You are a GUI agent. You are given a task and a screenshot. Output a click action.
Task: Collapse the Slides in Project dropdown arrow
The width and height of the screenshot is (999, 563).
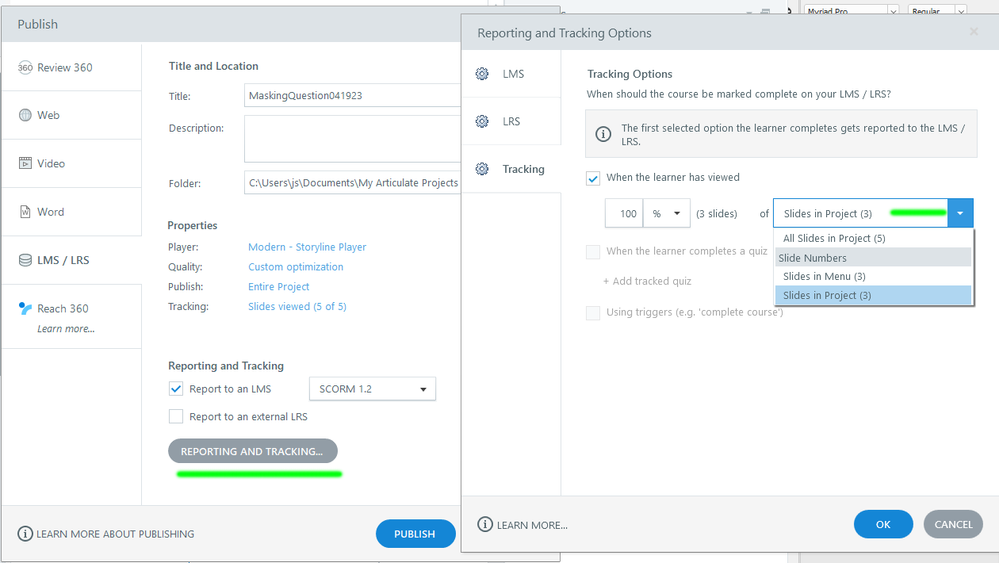pyautogui.click(x=960, y=213)
